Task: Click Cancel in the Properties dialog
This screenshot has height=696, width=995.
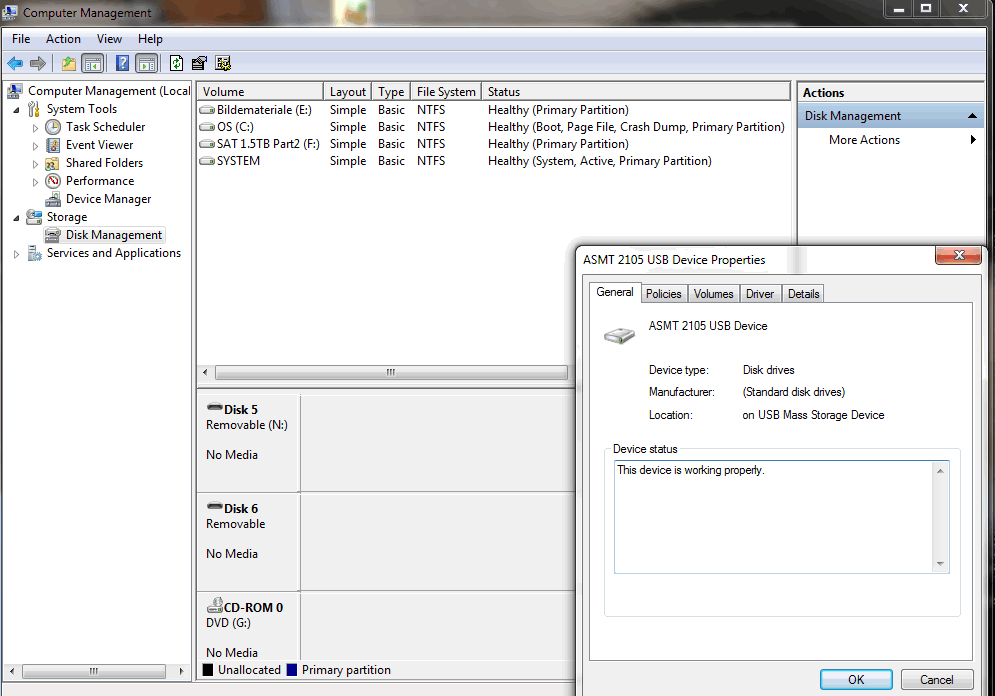Action: (x=937, y=680)
